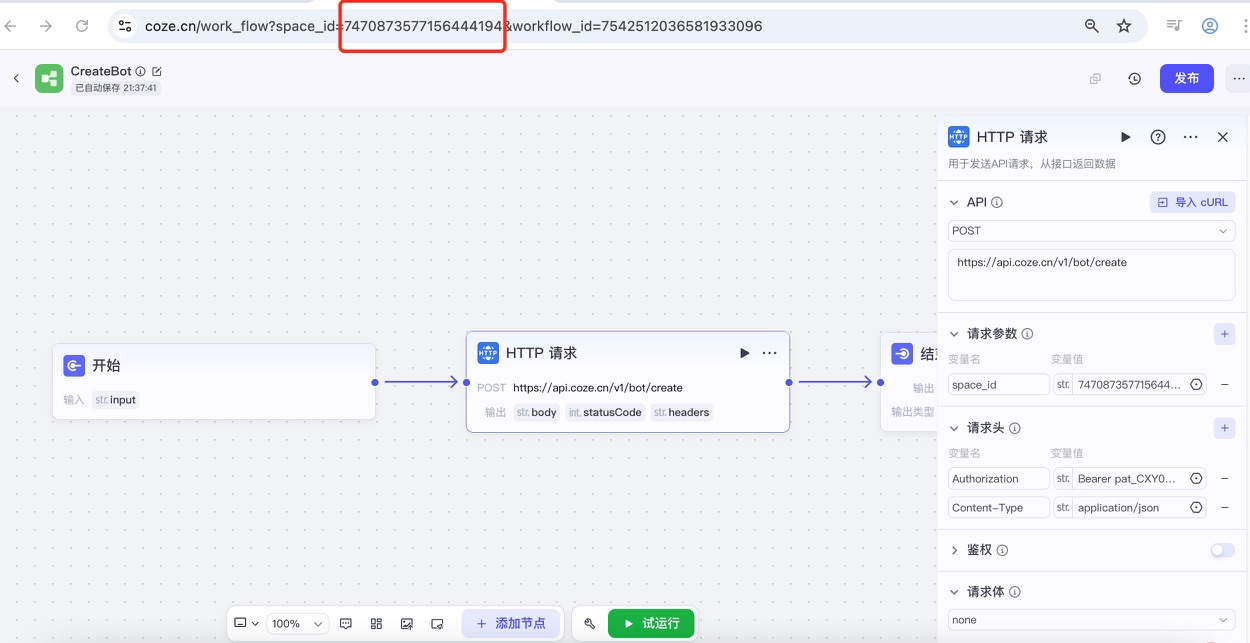The height and width of the screenshot is (643, 1250).
Task: Bookmark this page with the star
Action: pyautogui.click(x=1124, y=26)
